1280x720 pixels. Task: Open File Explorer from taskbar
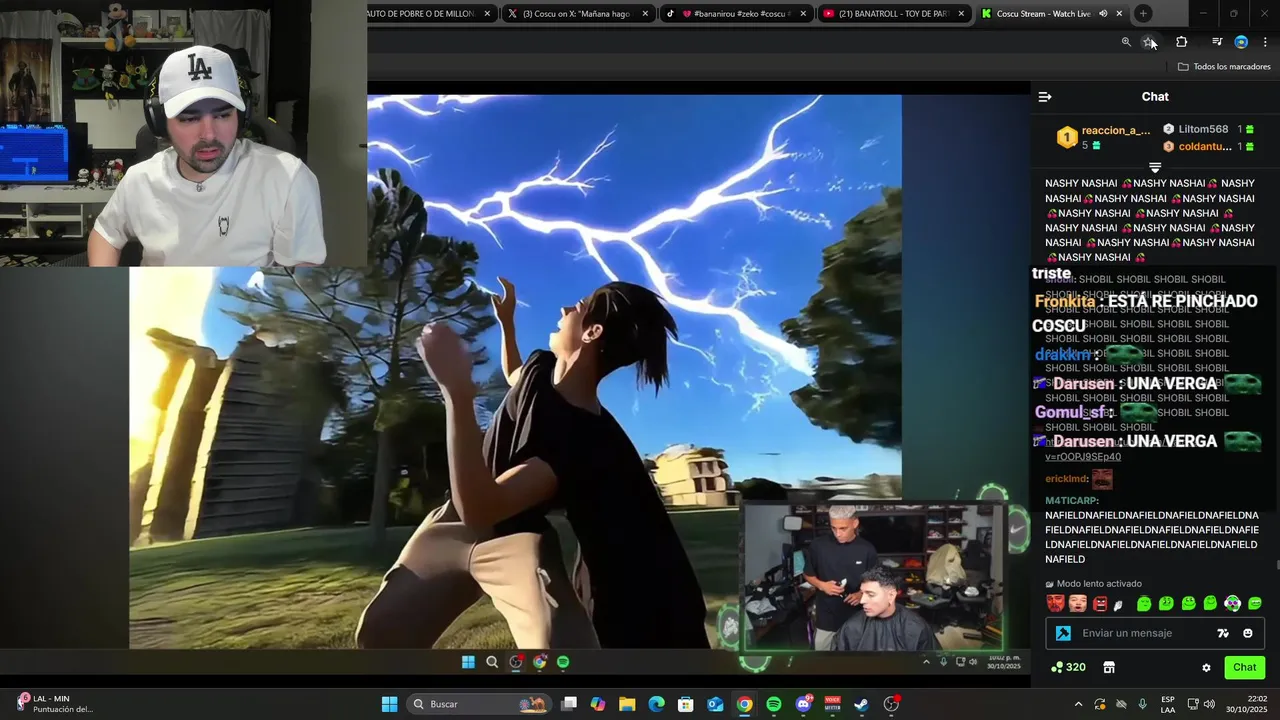pos(627,704)
